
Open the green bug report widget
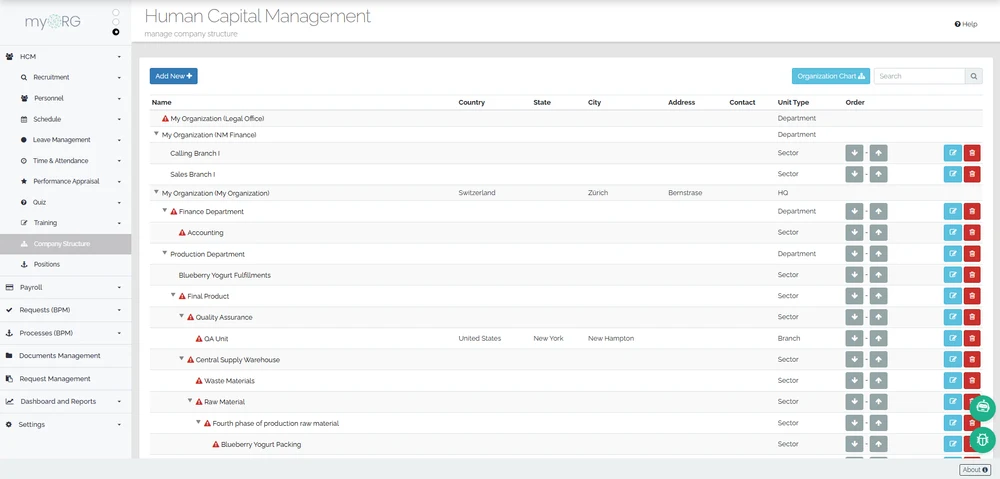tap(983, 440)
